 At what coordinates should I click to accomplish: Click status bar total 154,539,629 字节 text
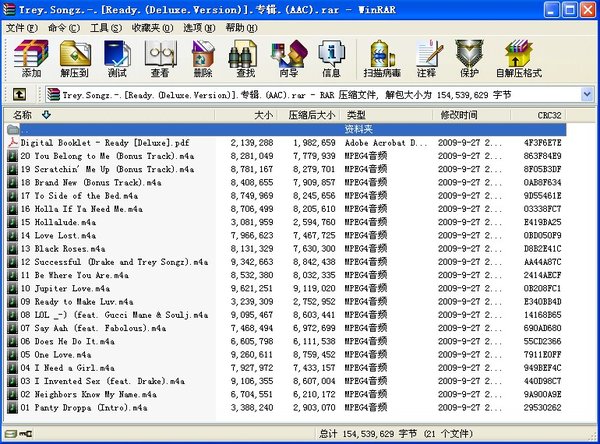pyautogui.click(x=379, y=434)
